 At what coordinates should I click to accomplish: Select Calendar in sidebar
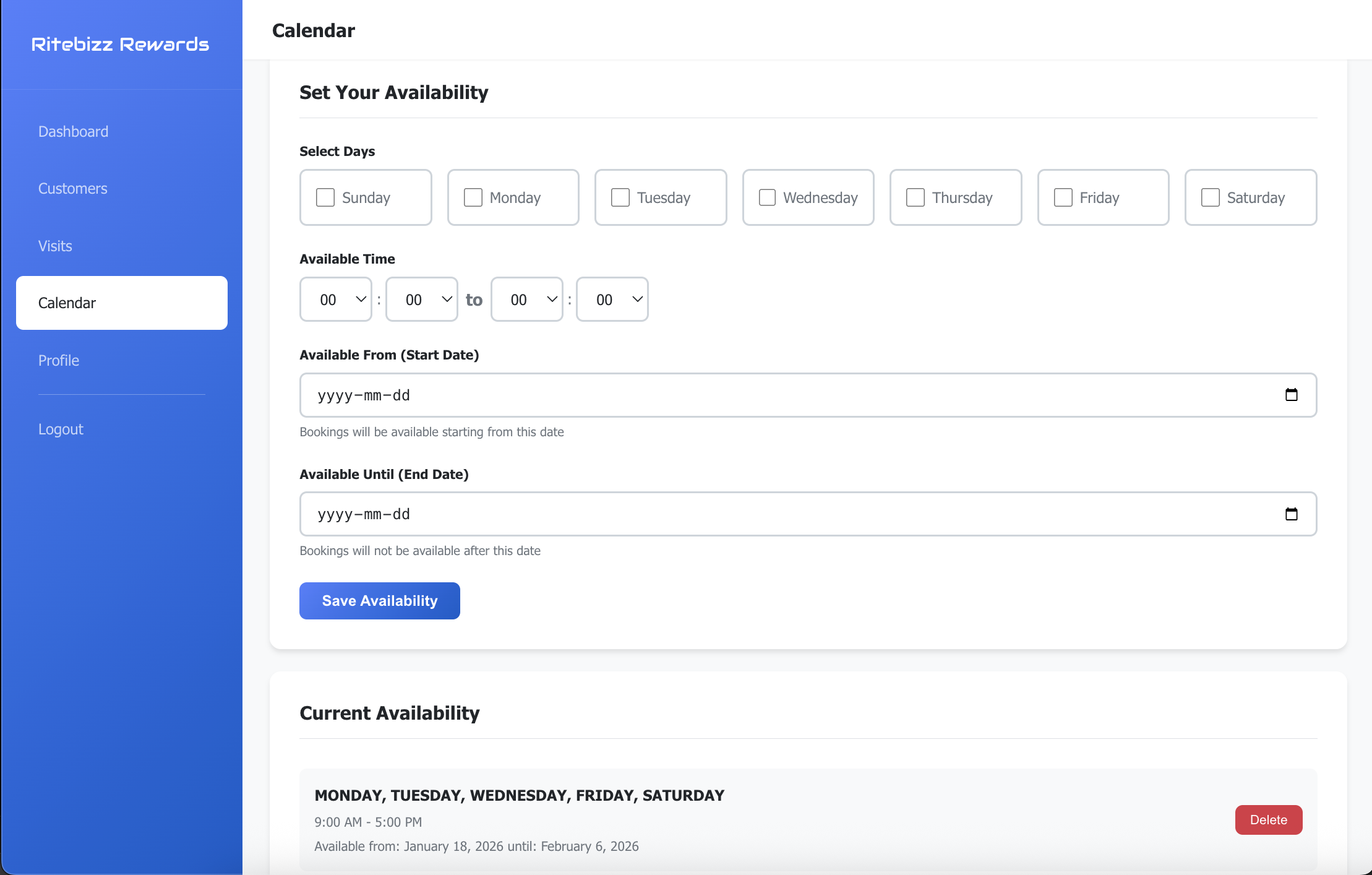pyautogui.click(x=122, y=303)
